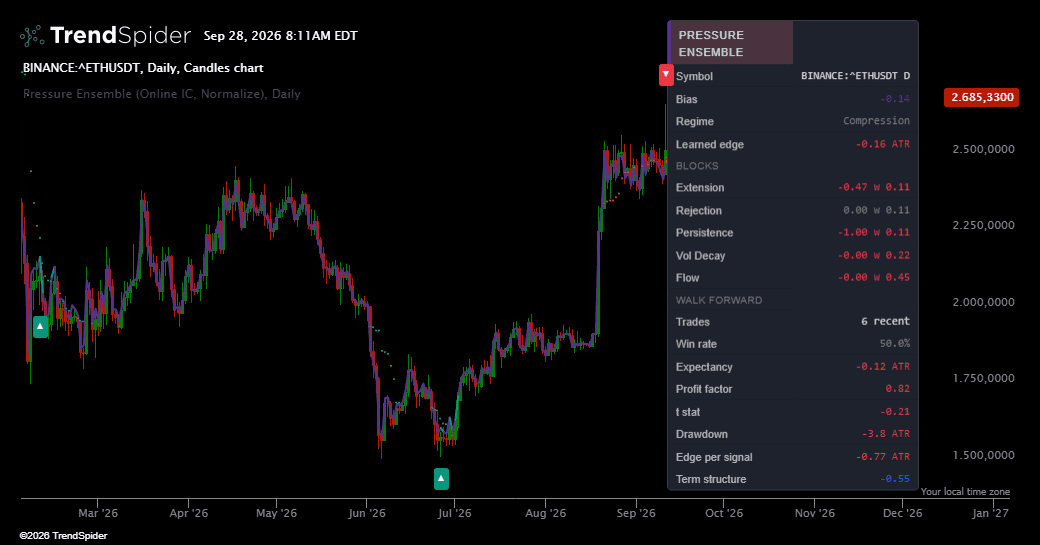Image resolution: width=1040 pixels, height=545 pixels.
Task: Click the Pressure Ensemble indicator label
Action: 162,94
